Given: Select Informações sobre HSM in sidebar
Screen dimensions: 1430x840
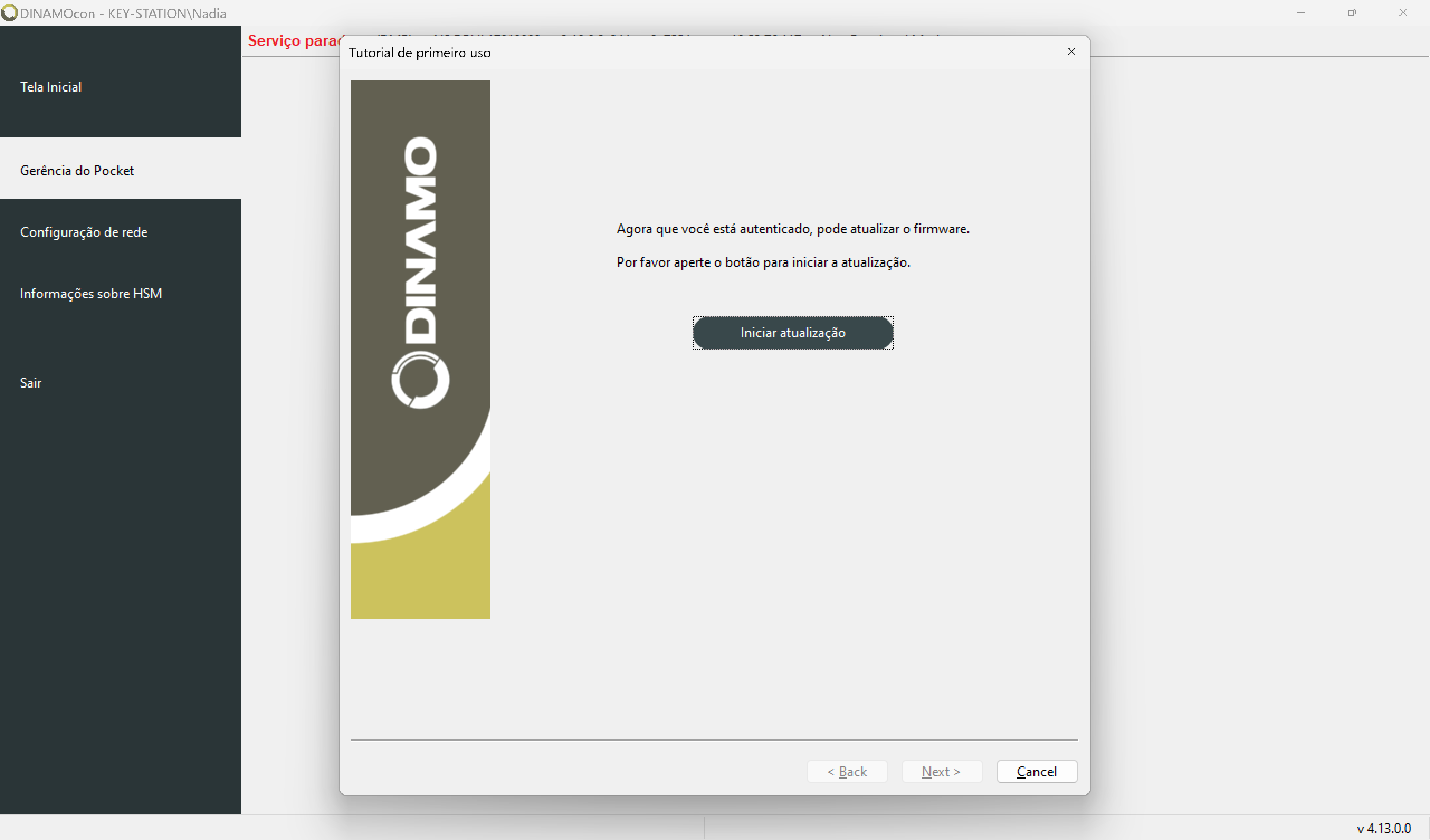Looking at the screenshot, I should click(91, 293).
